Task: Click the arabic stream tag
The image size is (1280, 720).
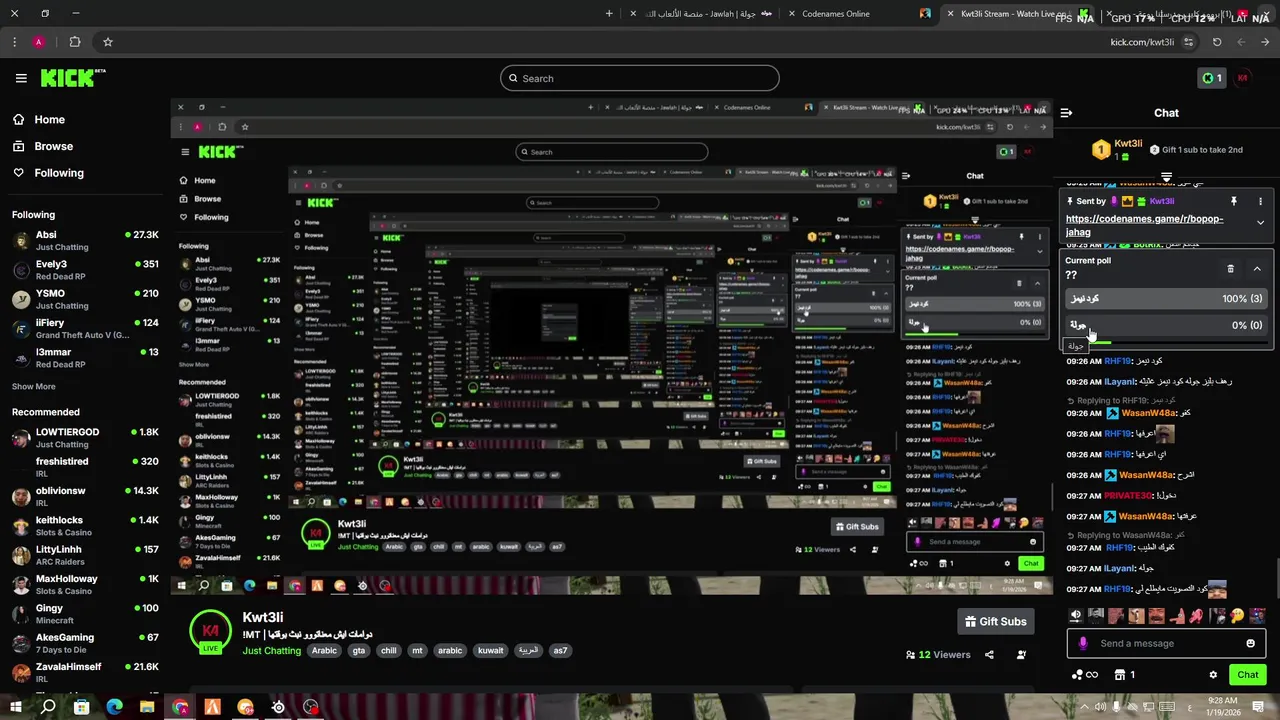Action: point(450,651)
